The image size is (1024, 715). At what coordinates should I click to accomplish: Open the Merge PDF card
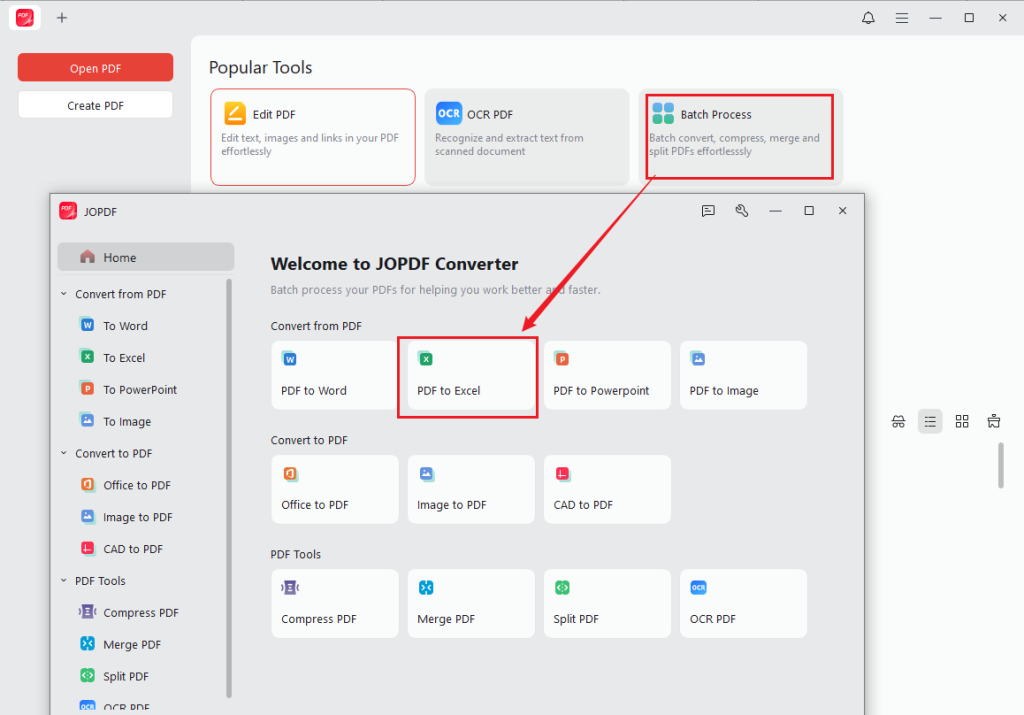471,603
